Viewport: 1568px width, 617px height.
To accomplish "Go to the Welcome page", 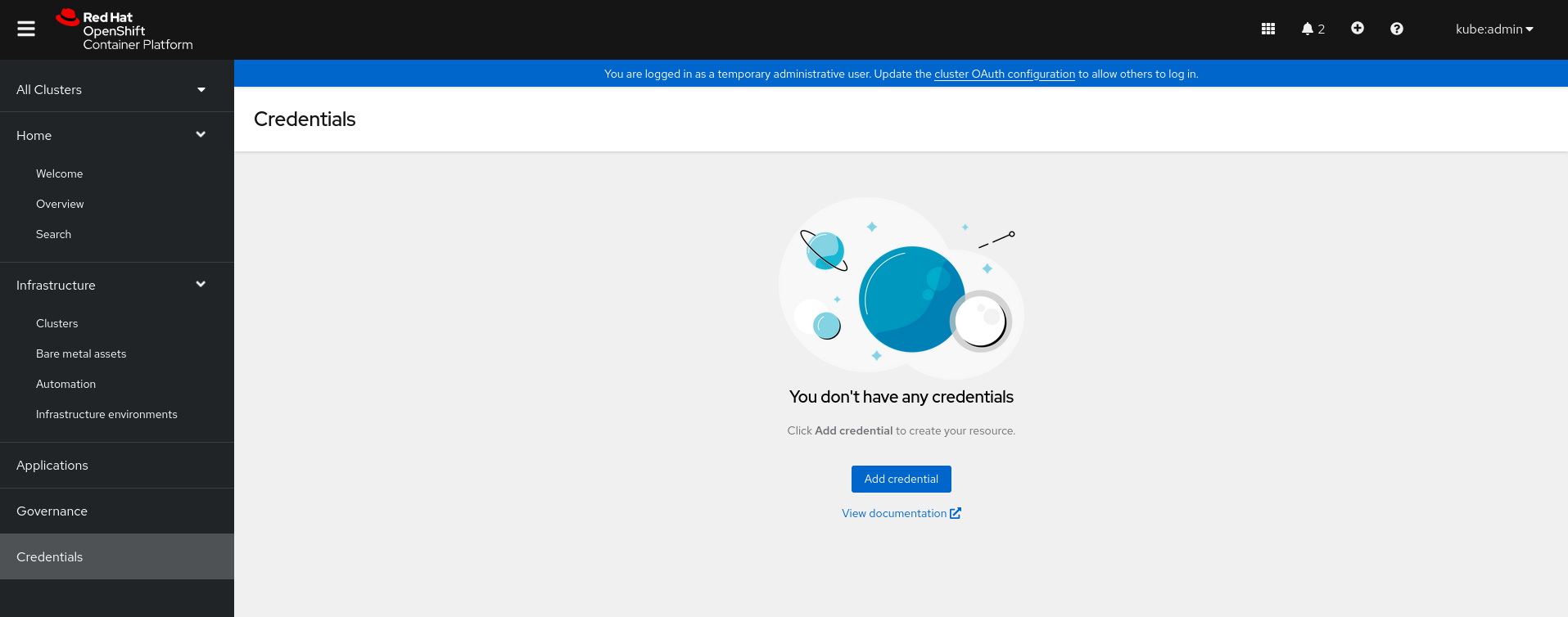I will (59, 173).
